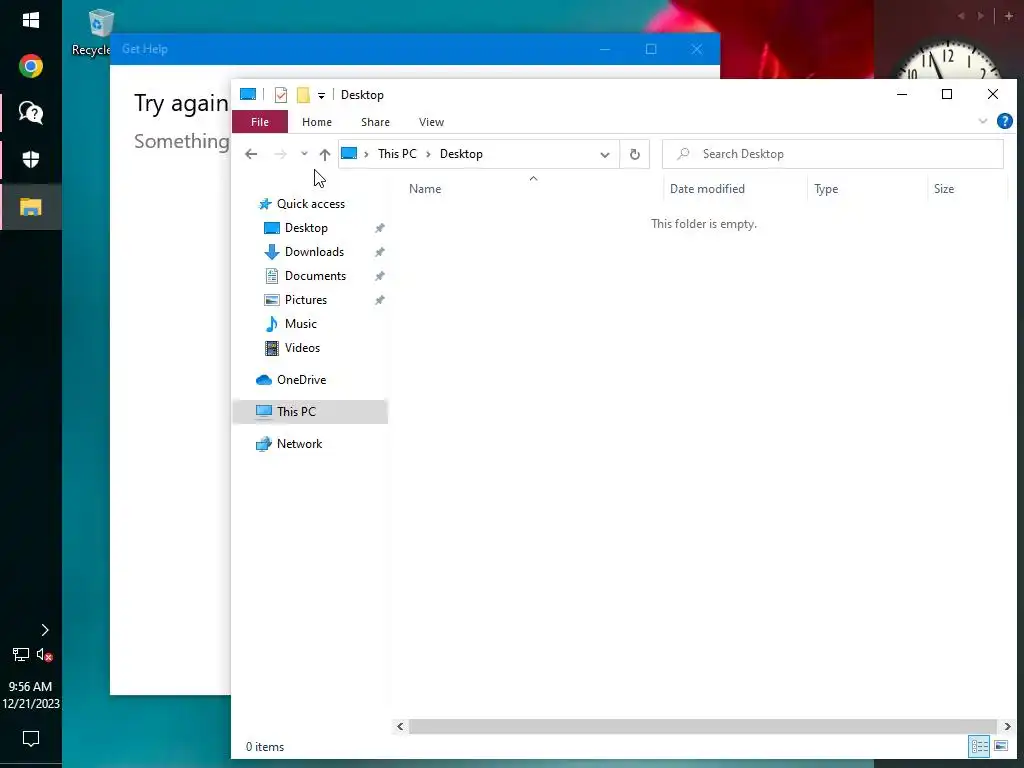
Task: Click the forward navigation arrow
Action: 280,154
